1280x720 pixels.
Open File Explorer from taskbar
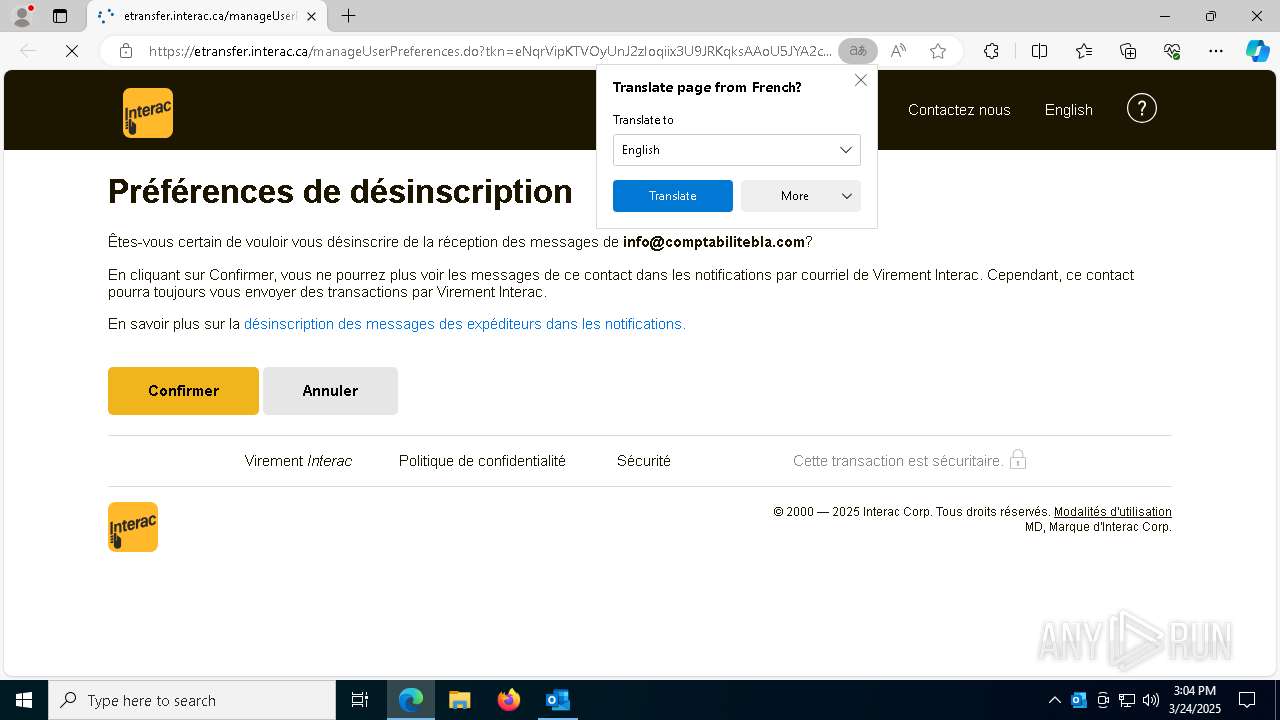tap(460, 700)
